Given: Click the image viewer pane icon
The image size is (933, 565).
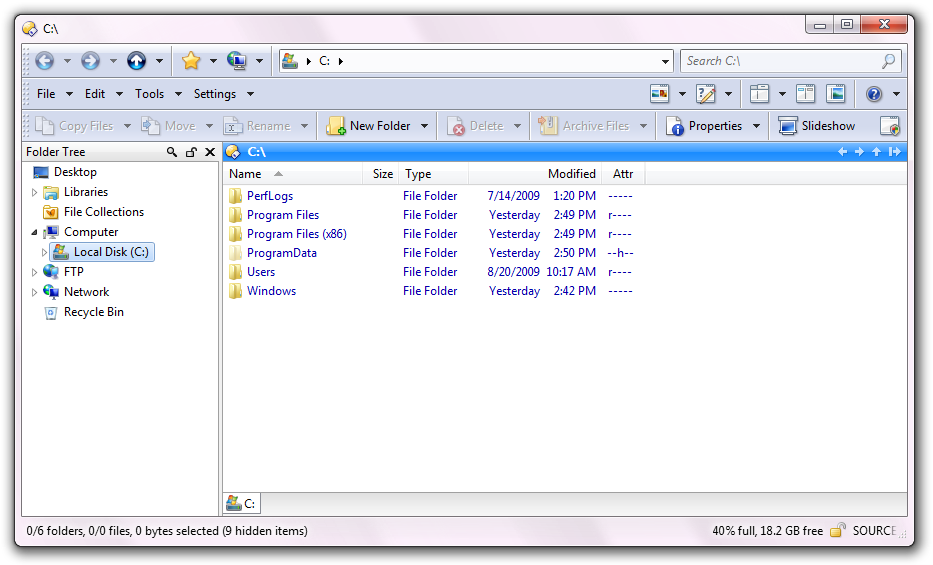Looking at the screenshot, I should (836, 94).
